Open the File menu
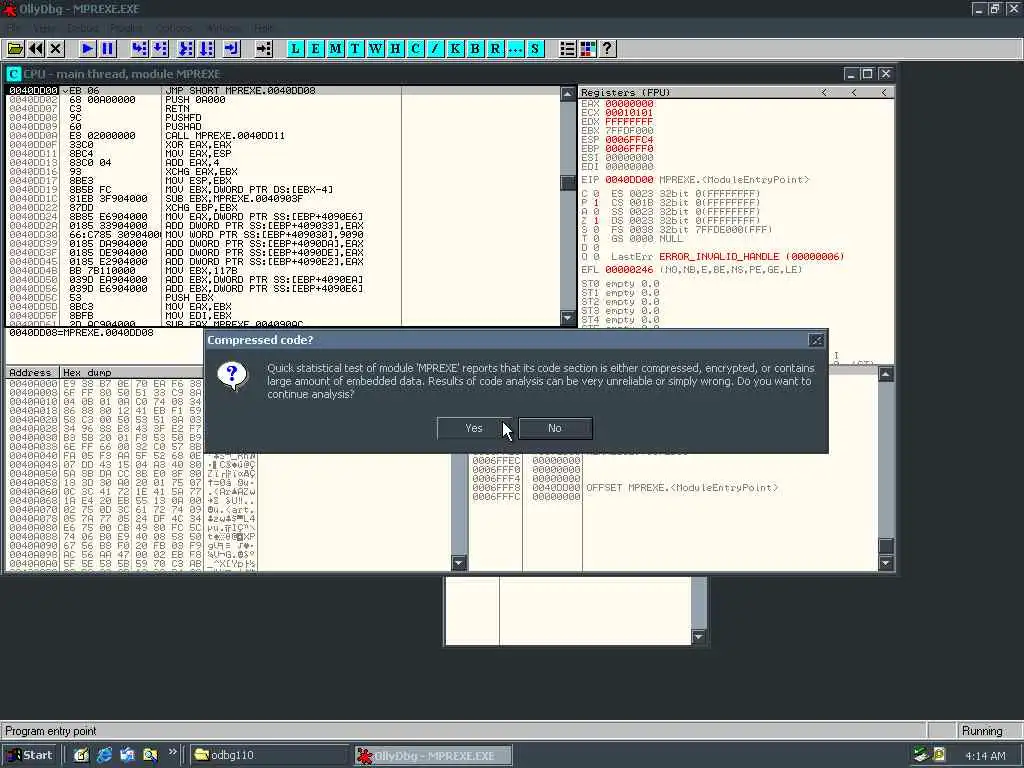1024x768 pixels. click(x=14, y=28)
